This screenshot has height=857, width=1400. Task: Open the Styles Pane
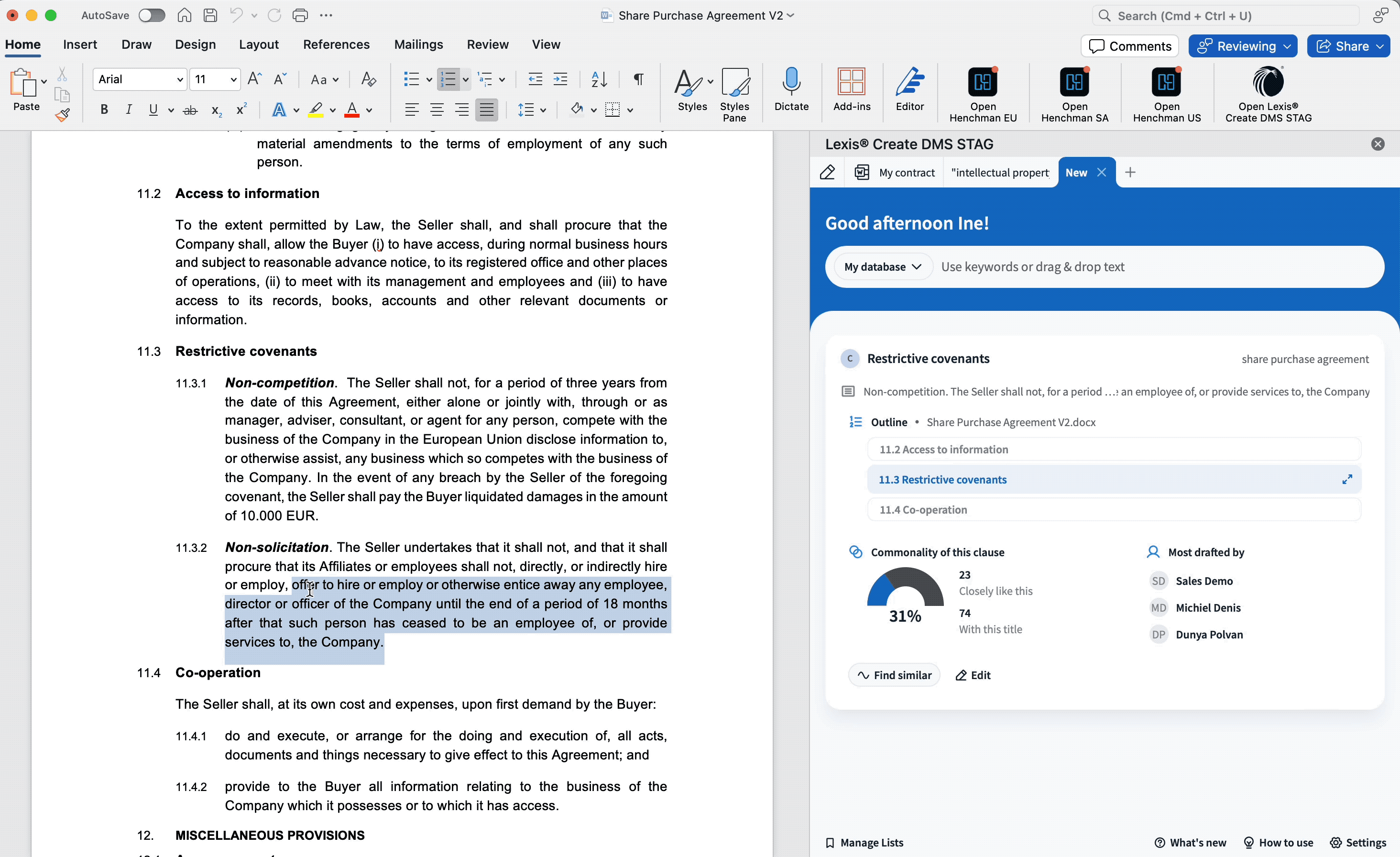click(x=734, y=94)
